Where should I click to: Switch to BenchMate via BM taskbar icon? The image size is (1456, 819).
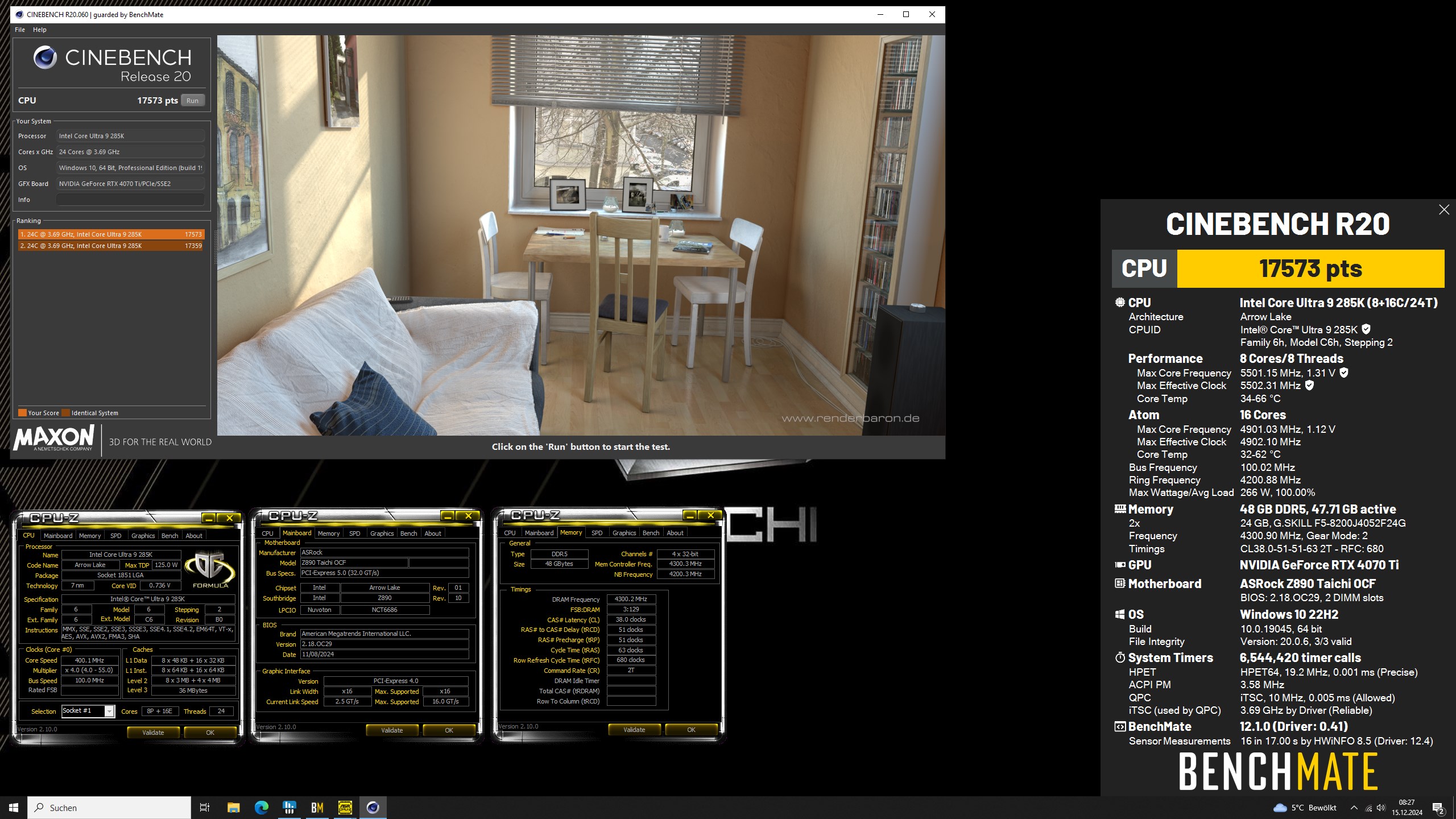[317, 808]
